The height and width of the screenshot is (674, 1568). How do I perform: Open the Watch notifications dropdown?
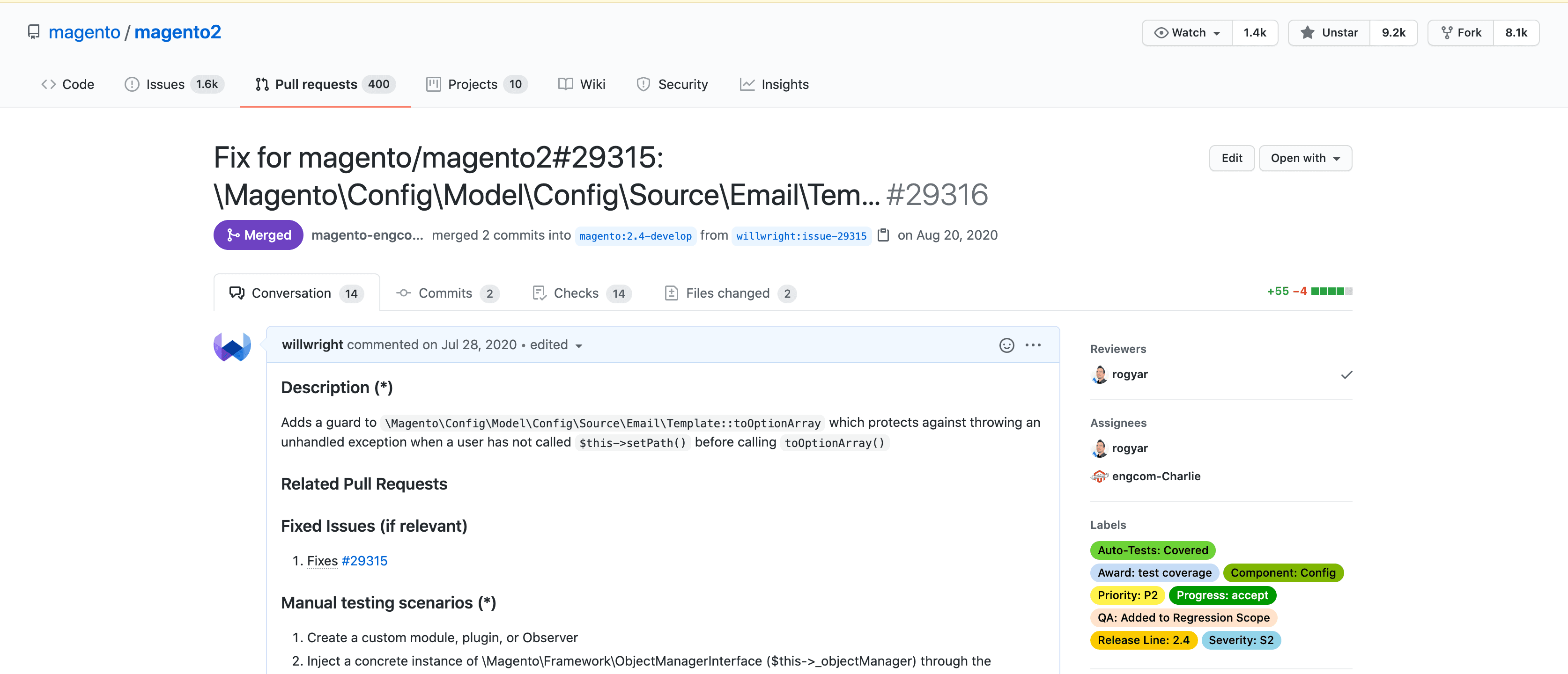click(1188, 33)
